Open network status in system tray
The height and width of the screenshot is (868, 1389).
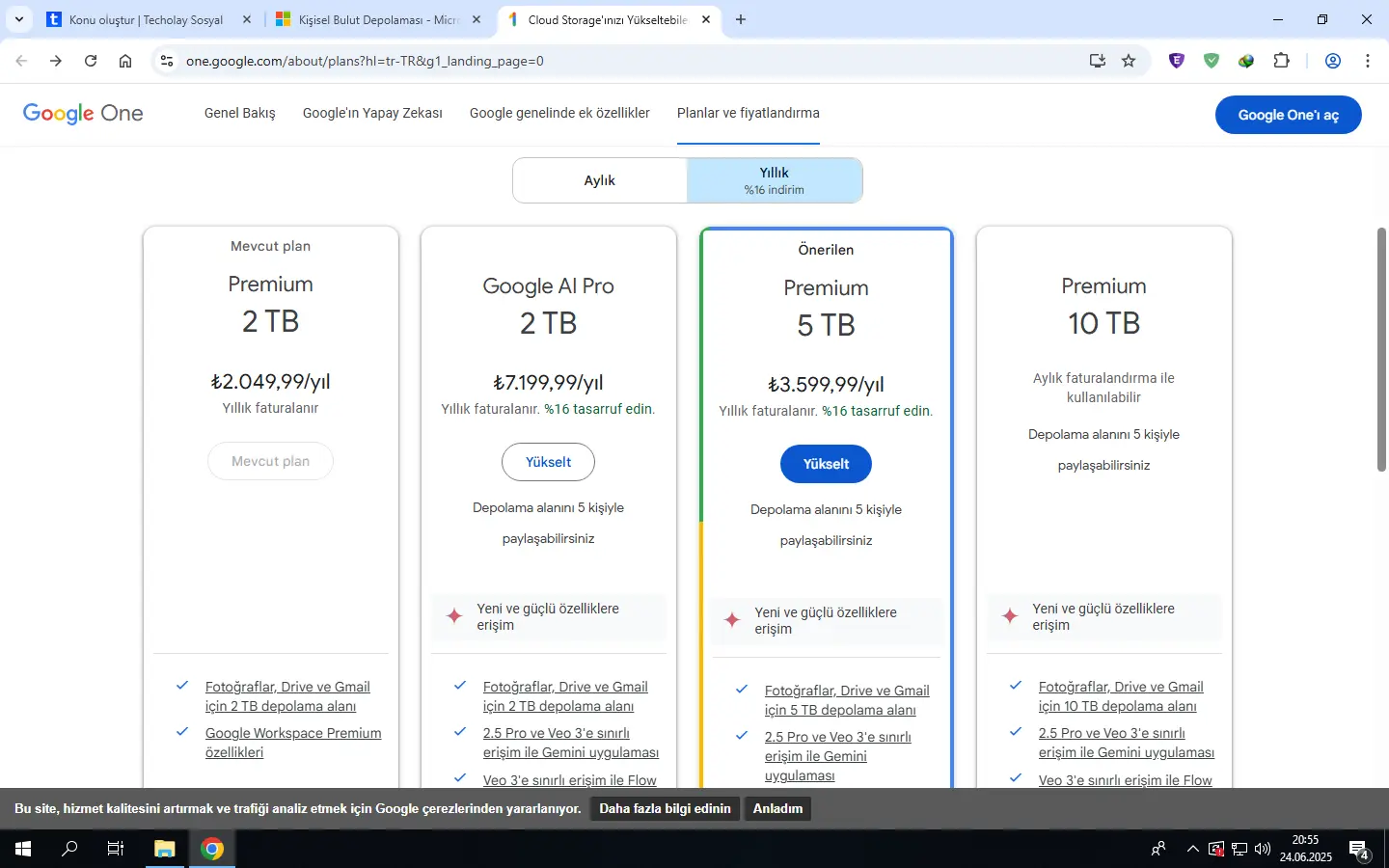tap(1239, 850)
